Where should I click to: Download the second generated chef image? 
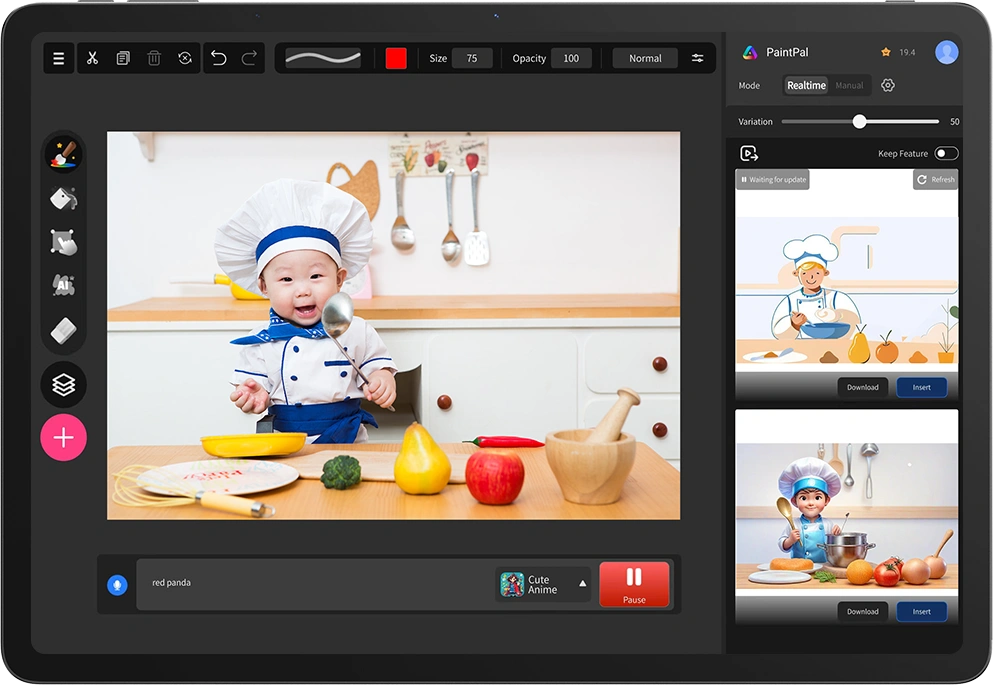(862, 611)
